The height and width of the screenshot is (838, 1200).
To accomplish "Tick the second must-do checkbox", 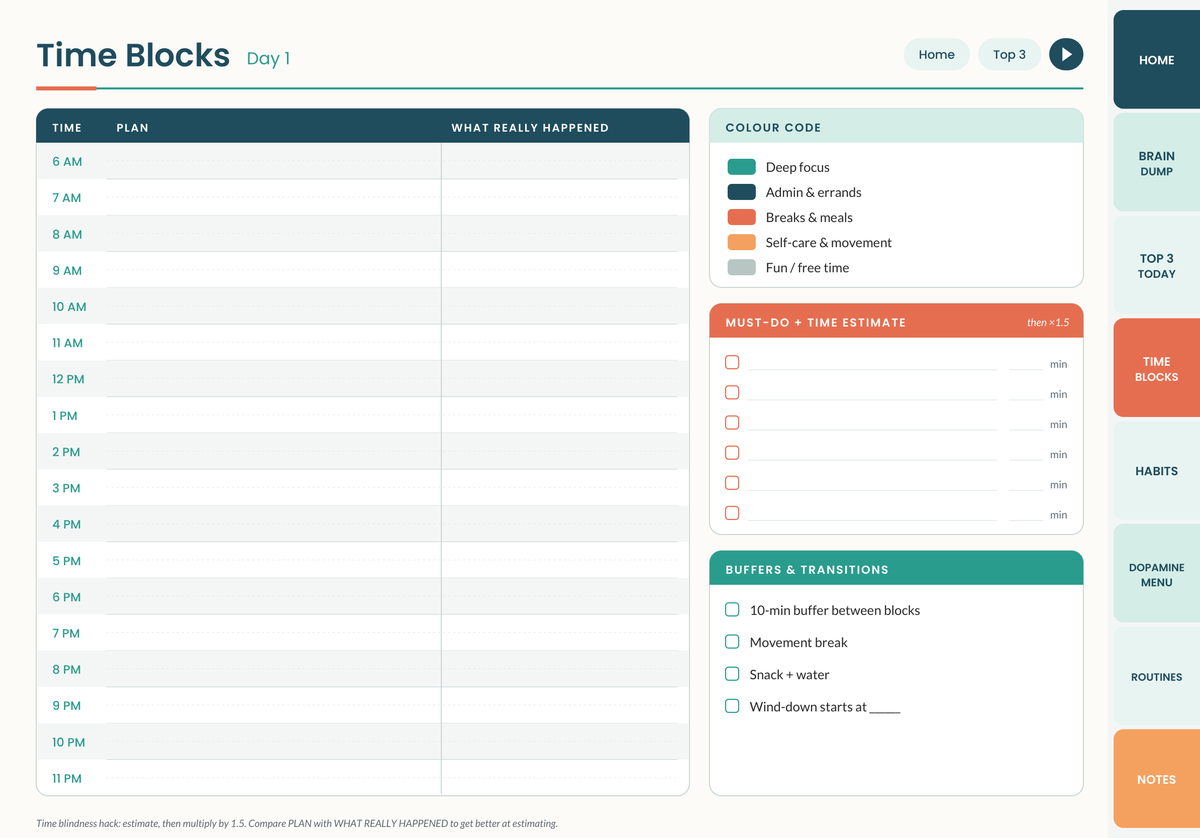I will 732,392.
